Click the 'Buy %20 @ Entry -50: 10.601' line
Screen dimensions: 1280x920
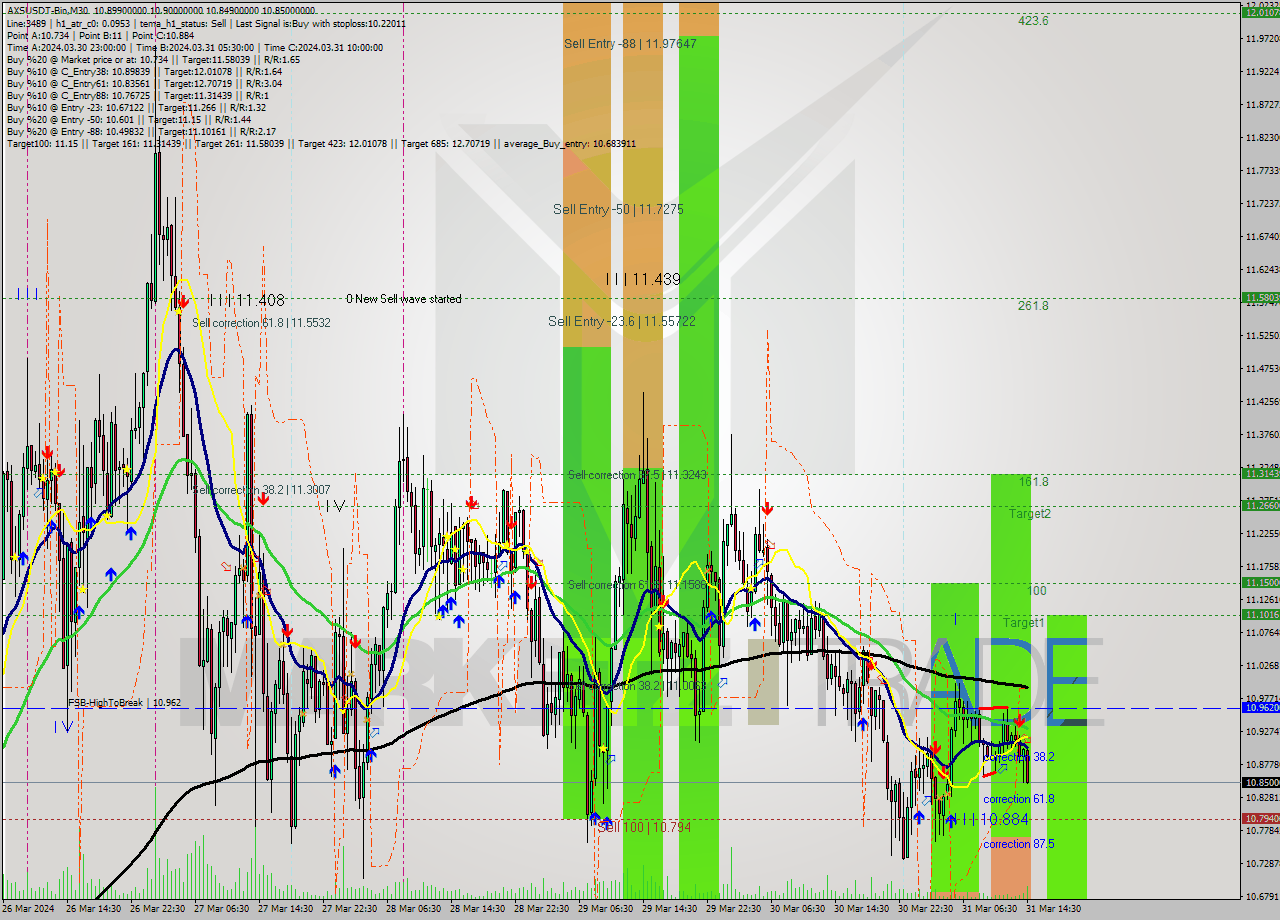click(128, 119)
